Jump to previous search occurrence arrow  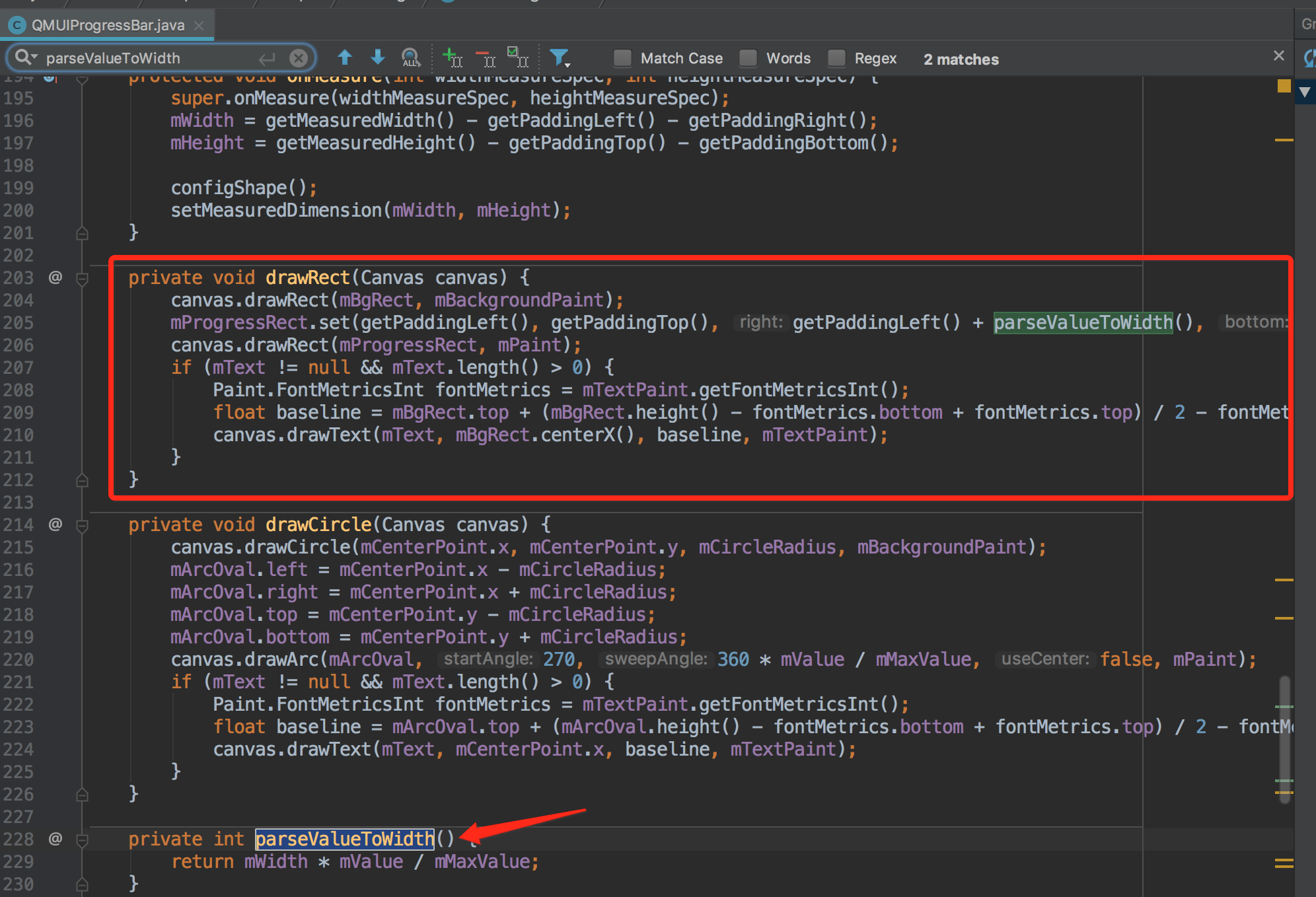coord(345,57)
